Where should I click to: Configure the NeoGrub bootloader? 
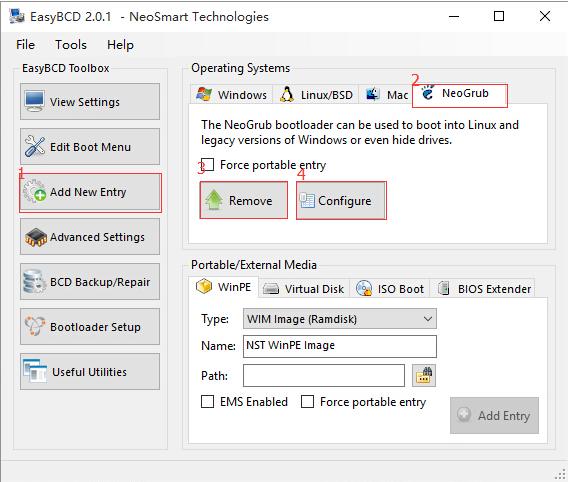[x=341, y=200]
